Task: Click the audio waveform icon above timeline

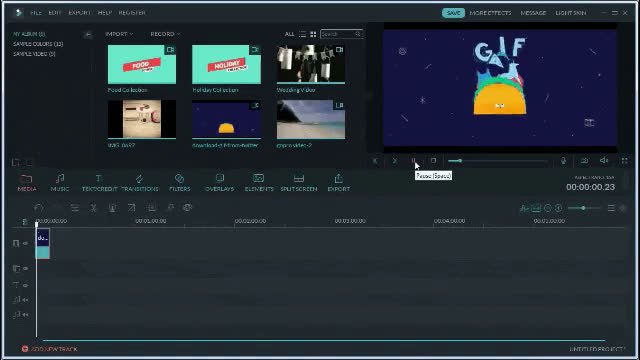Action: [524, 208]
